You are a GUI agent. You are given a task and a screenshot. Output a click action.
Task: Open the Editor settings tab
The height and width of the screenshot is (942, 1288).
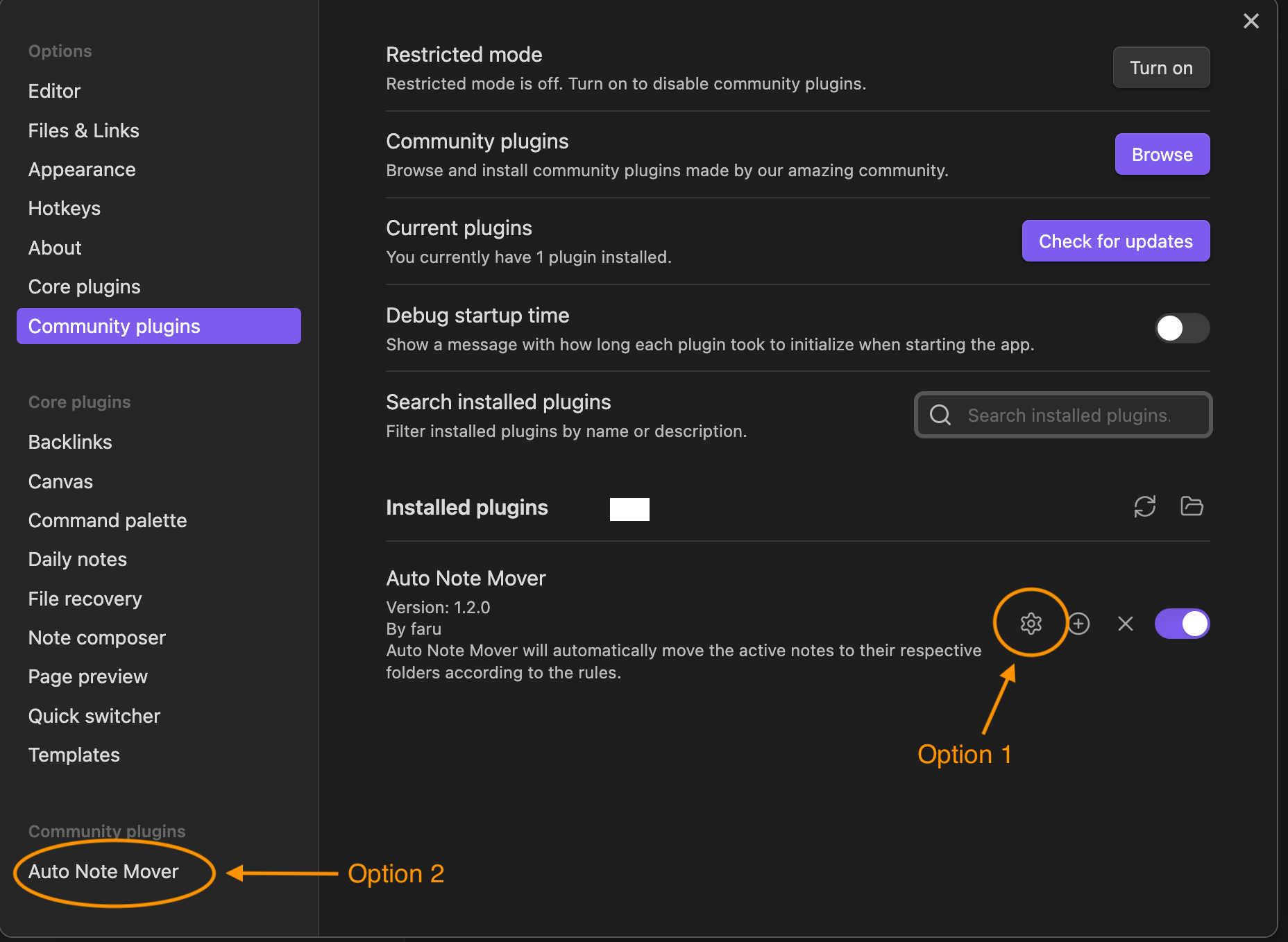coord(54,91)
